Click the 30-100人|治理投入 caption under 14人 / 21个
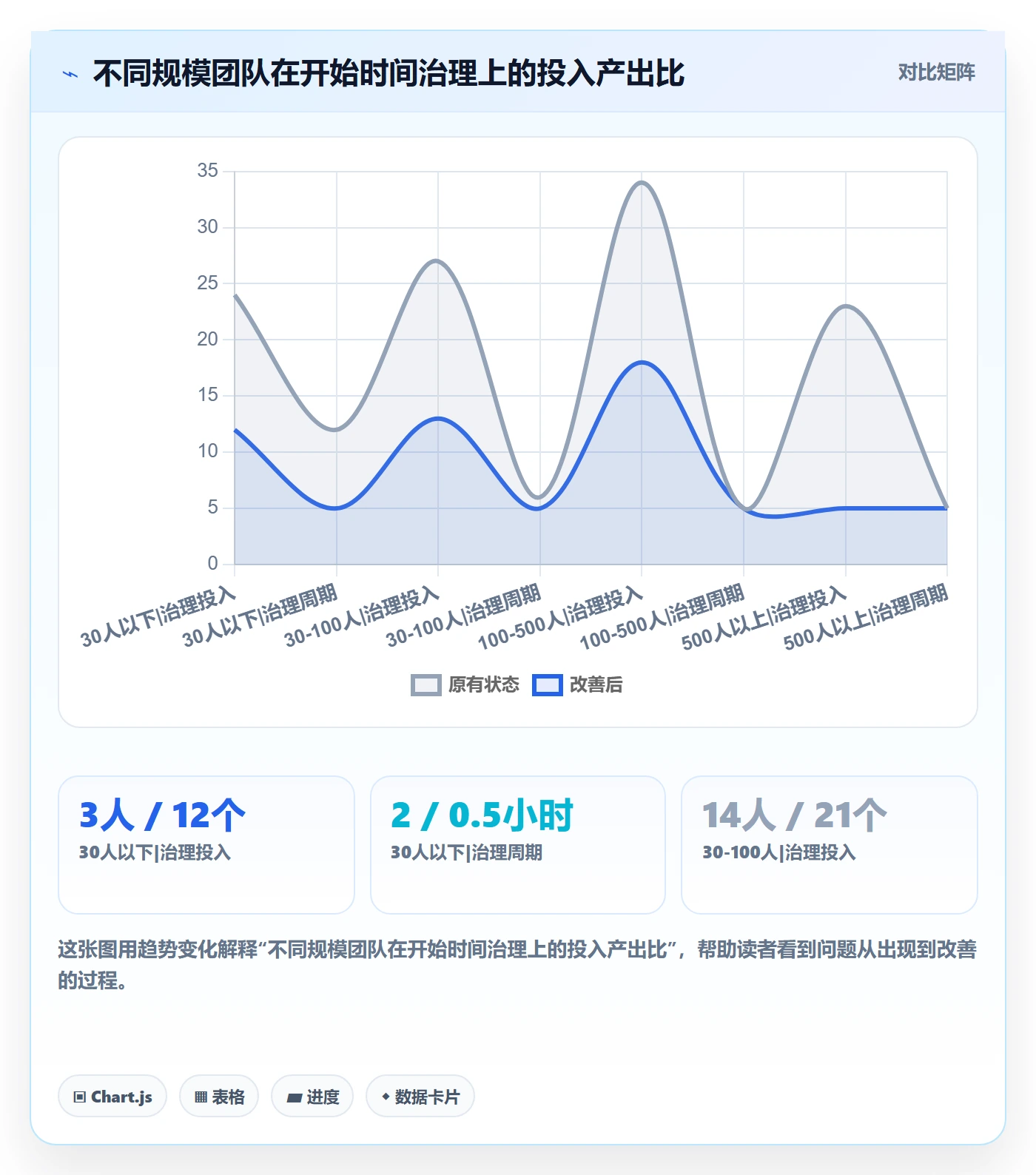The image size is (1036, 1175). 778,852
